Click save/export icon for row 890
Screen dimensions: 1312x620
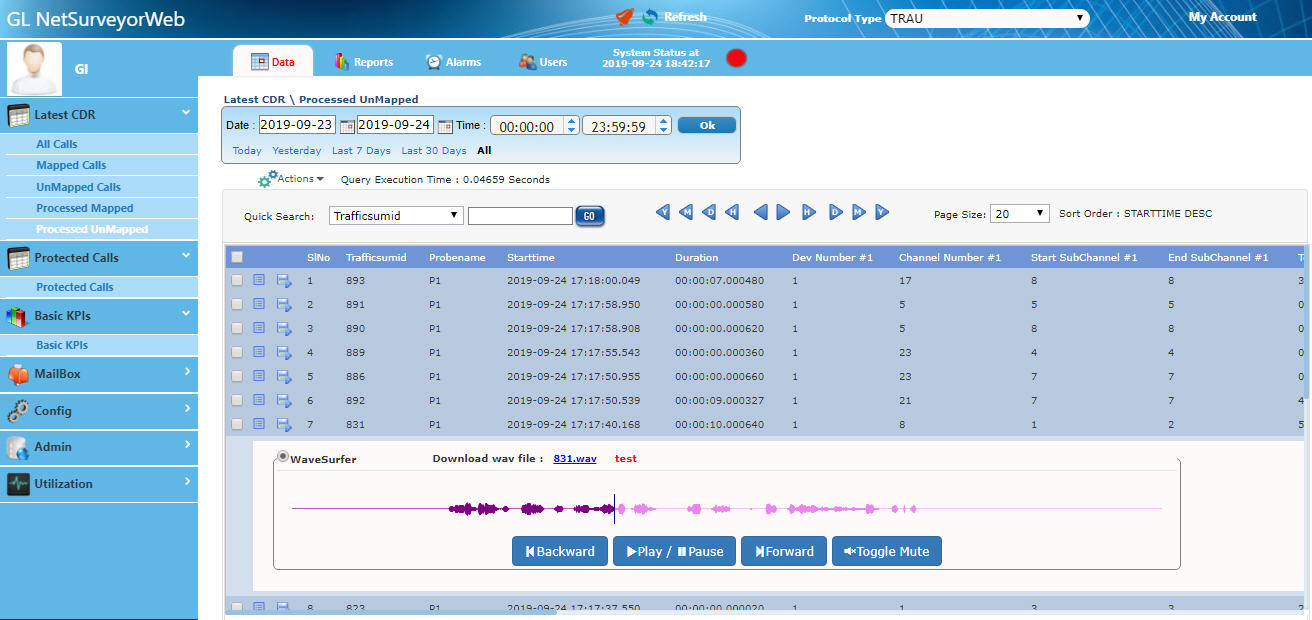coord(284,329)
